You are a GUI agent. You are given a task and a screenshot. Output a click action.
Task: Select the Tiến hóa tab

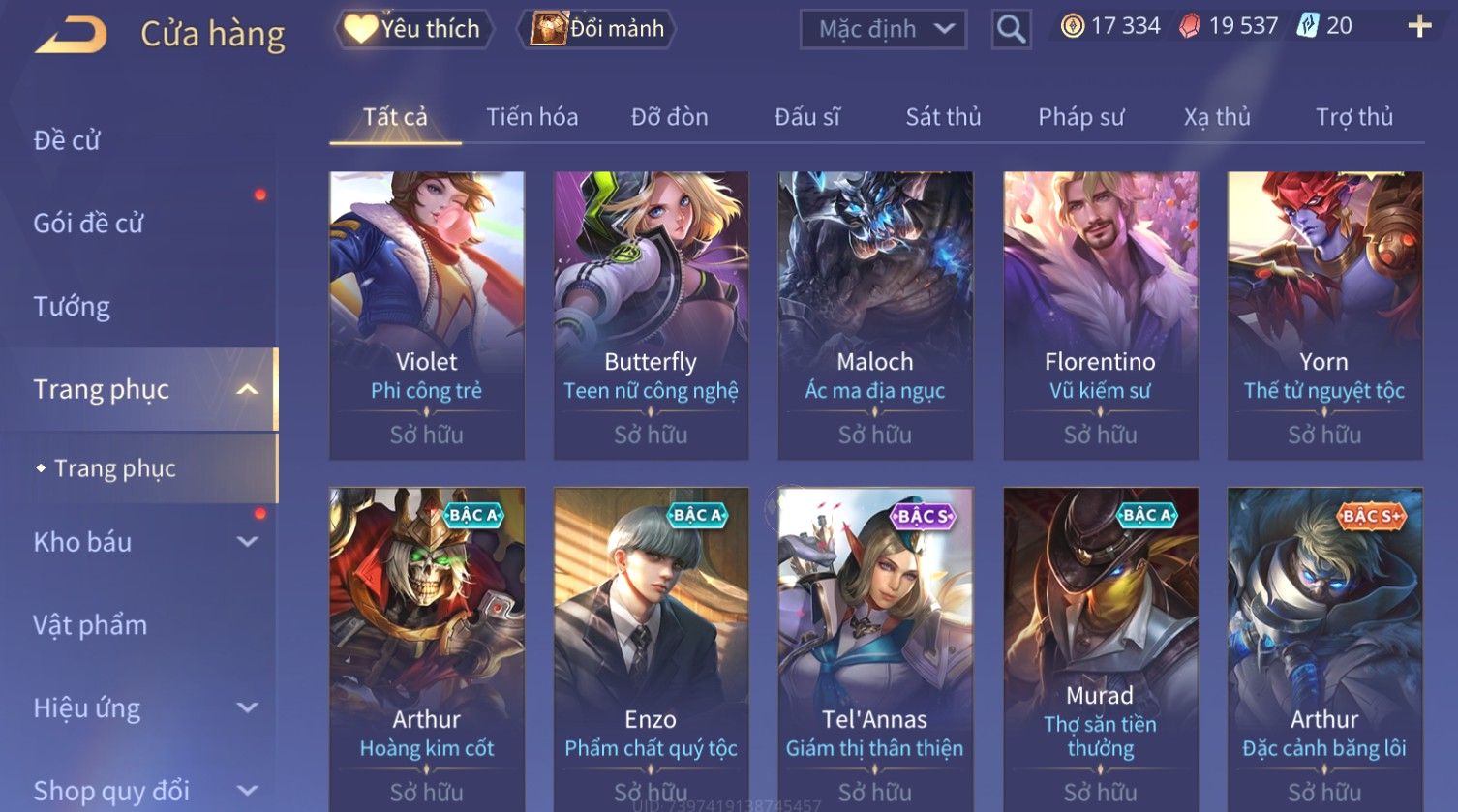(532, 117)
